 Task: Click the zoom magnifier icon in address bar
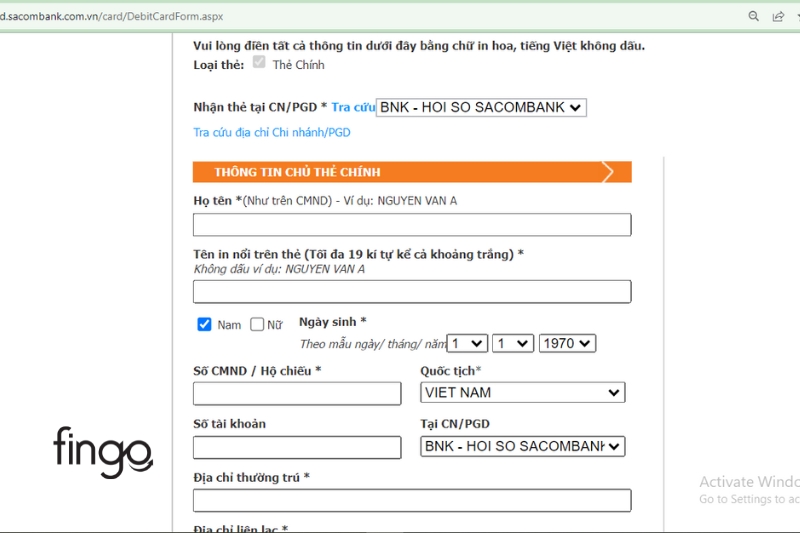click(x=753, y=16)
